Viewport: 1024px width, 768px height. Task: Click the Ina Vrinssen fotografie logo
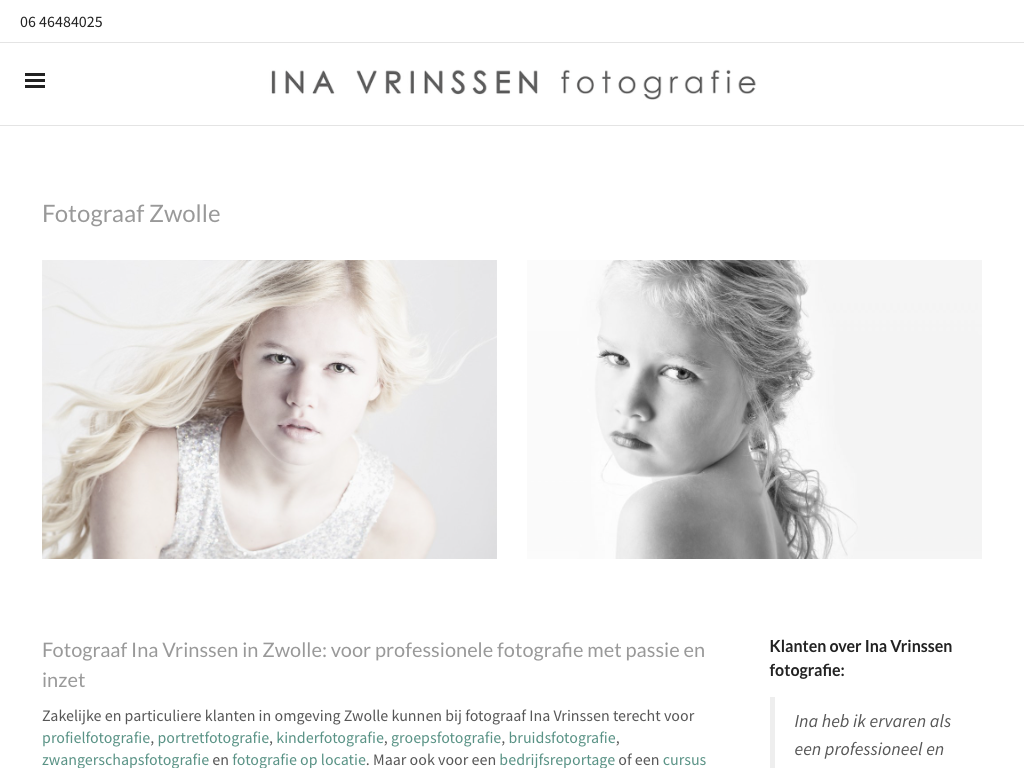[x=513, y=84]
